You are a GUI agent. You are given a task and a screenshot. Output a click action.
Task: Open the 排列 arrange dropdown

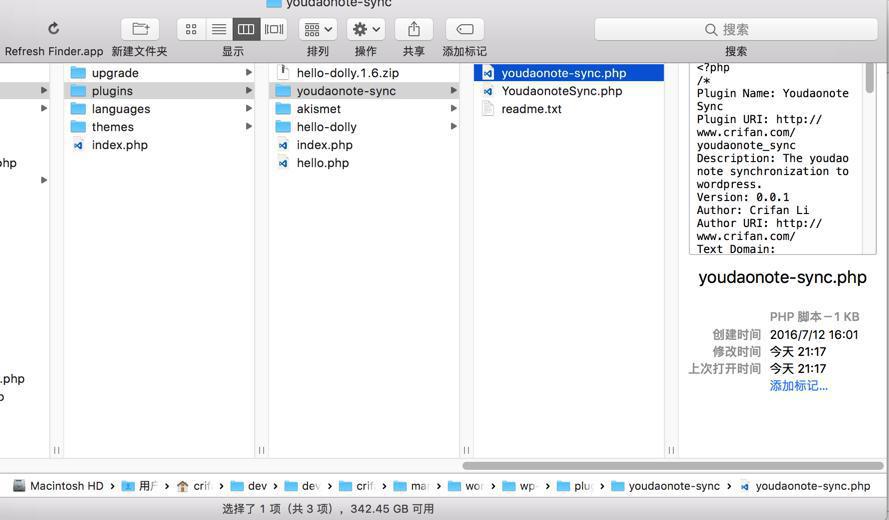click(318, 29)
